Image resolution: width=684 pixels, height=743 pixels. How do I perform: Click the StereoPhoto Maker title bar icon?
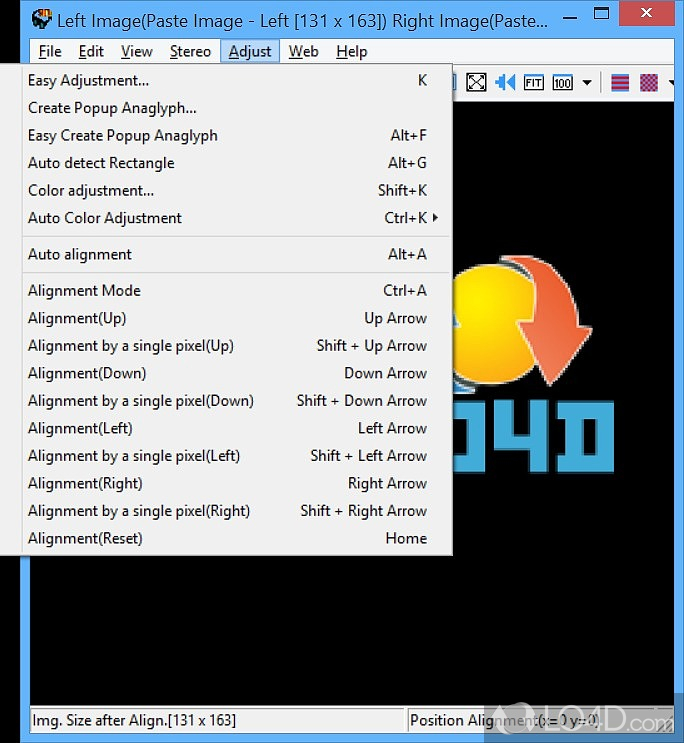point(42,20)
